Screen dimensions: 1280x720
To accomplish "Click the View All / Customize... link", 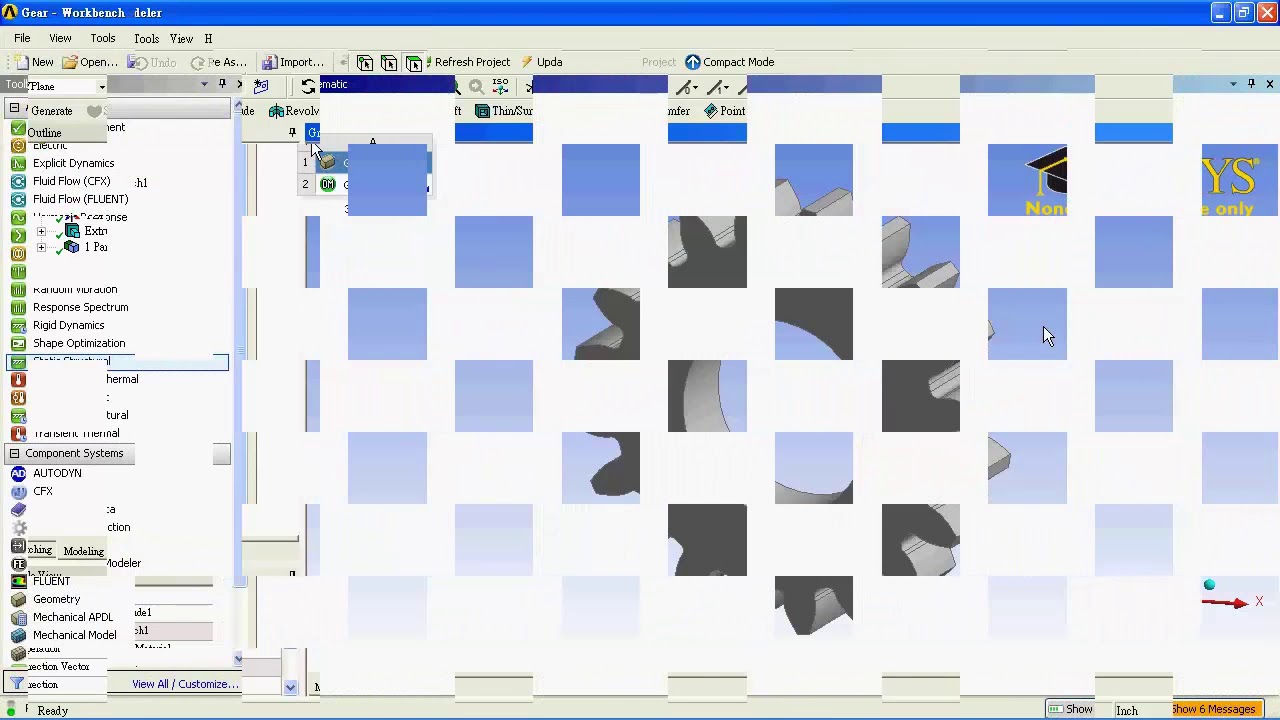I will [185, 684].
